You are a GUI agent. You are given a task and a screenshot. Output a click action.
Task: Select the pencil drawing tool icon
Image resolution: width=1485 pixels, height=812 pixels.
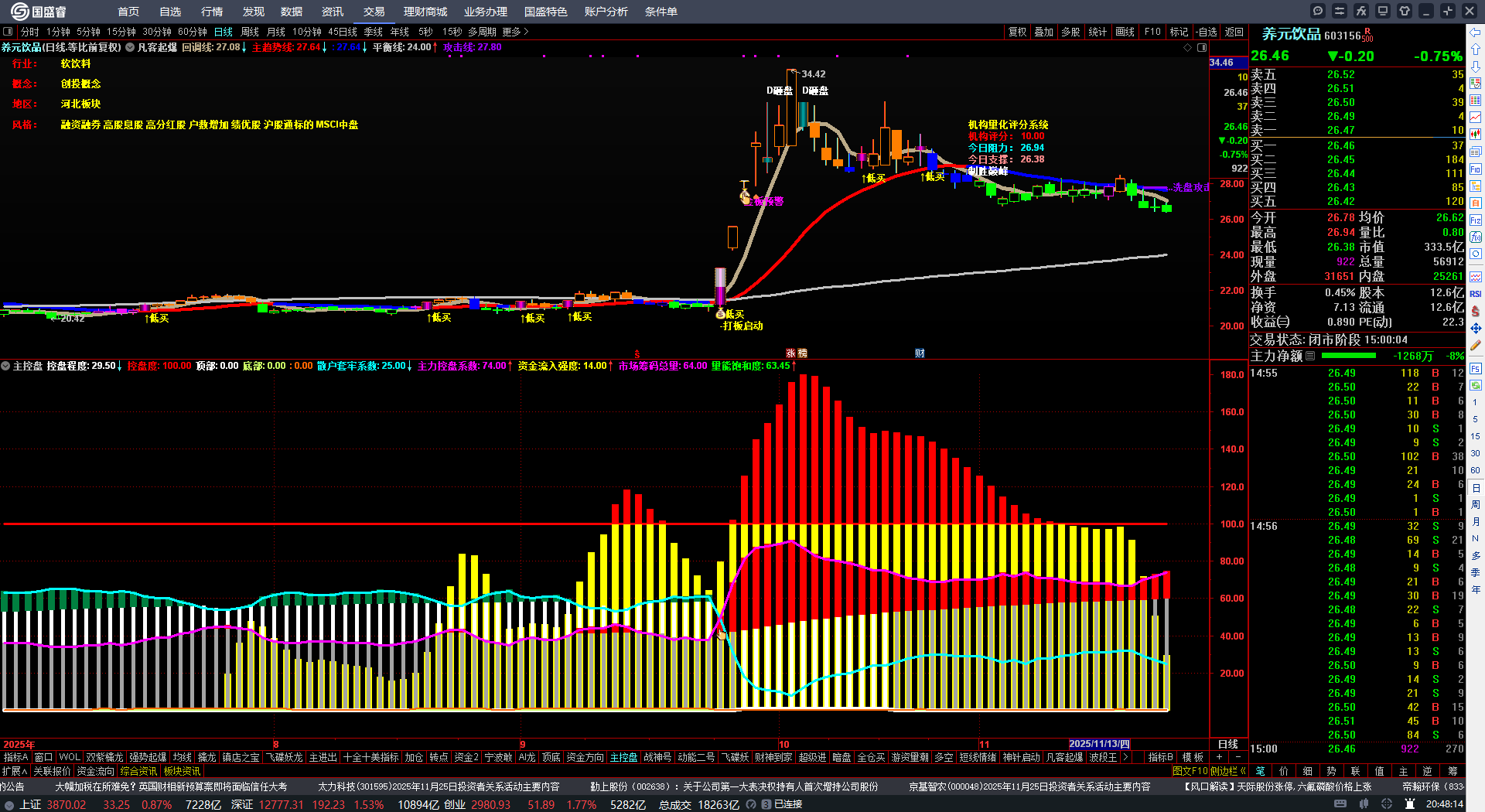point(1476,345)
